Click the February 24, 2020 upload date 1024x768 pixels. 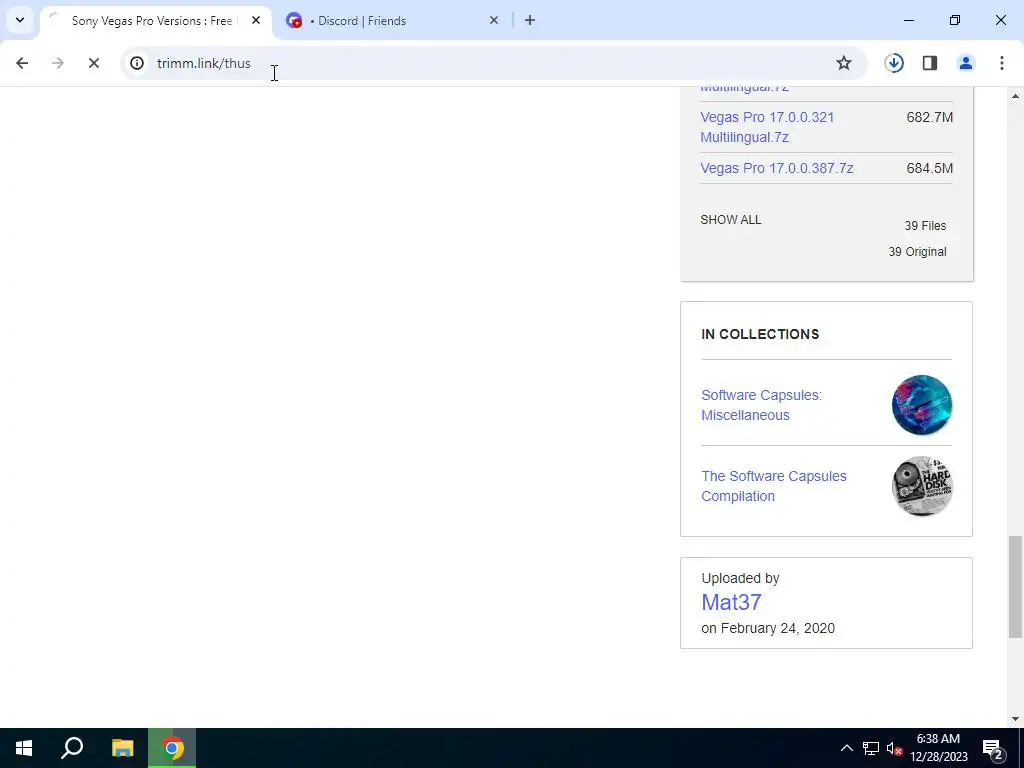(777, 628)
